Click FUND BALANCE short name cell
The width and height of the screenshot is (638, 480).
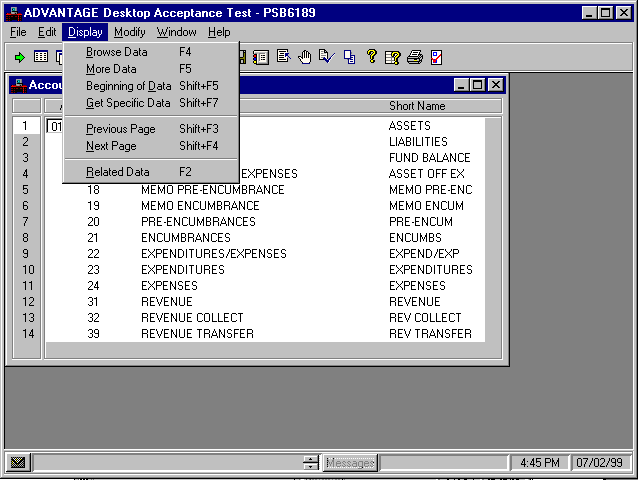[430, 158]
